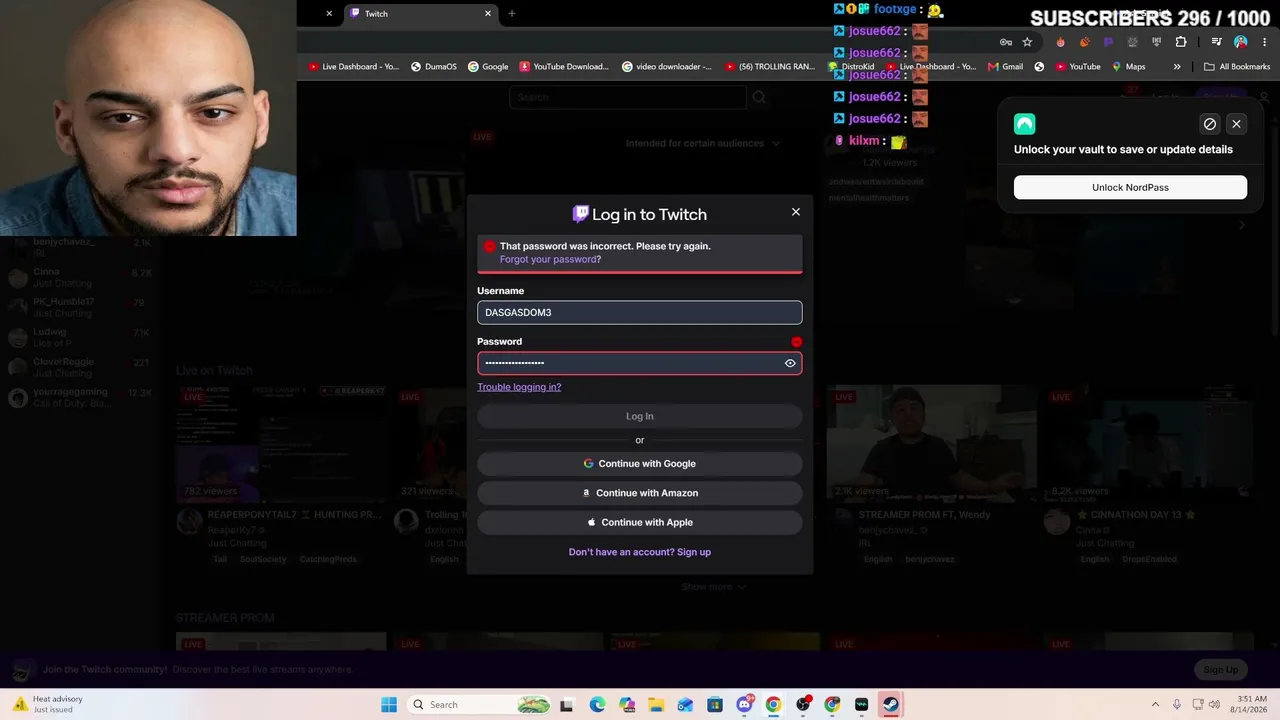Open the STREAMER PROM FT. Wendy stream thumbnail

[932, 443]
